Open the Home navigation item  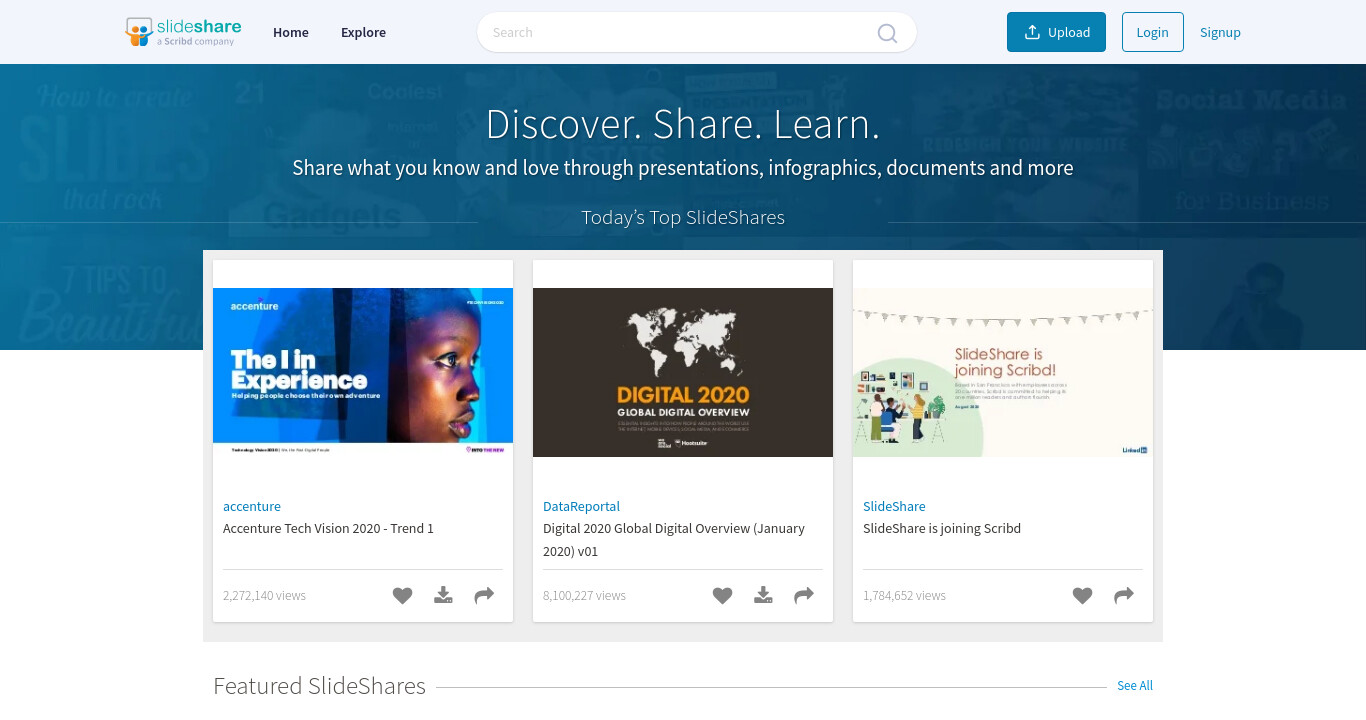click(x=291, y=32)
